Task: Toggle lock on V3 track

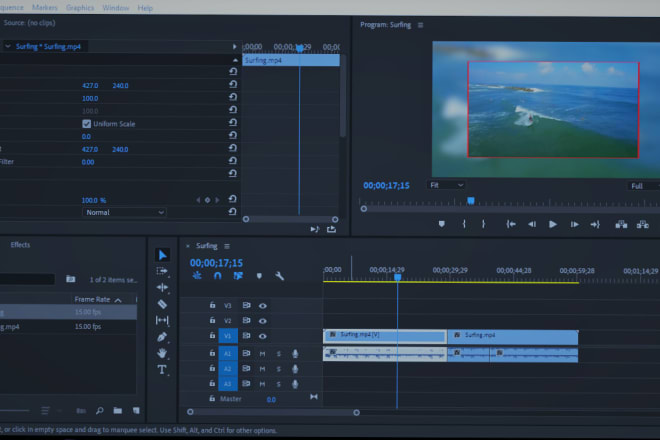Action: (213, 305)
